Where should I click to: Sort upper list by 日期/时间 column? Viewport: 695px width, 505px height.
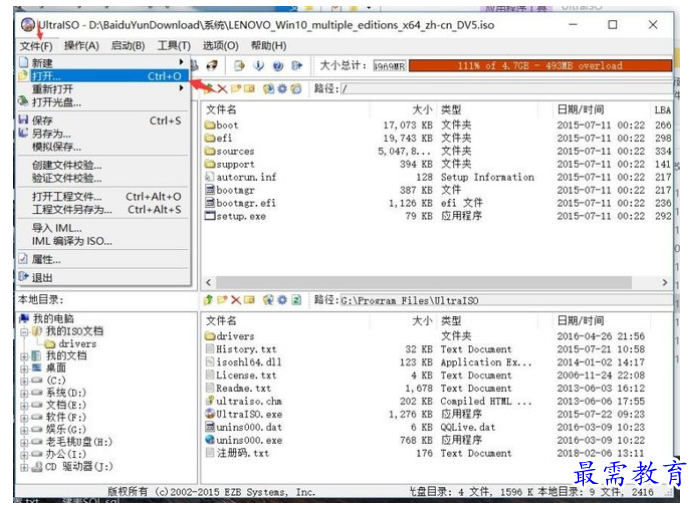(x=581, y=110)
